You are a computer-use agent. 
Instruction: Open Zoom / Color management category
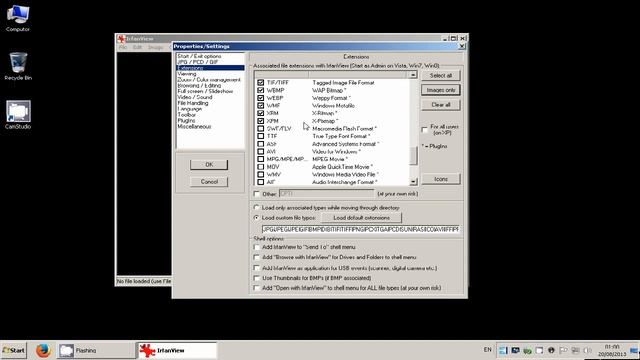209,80
